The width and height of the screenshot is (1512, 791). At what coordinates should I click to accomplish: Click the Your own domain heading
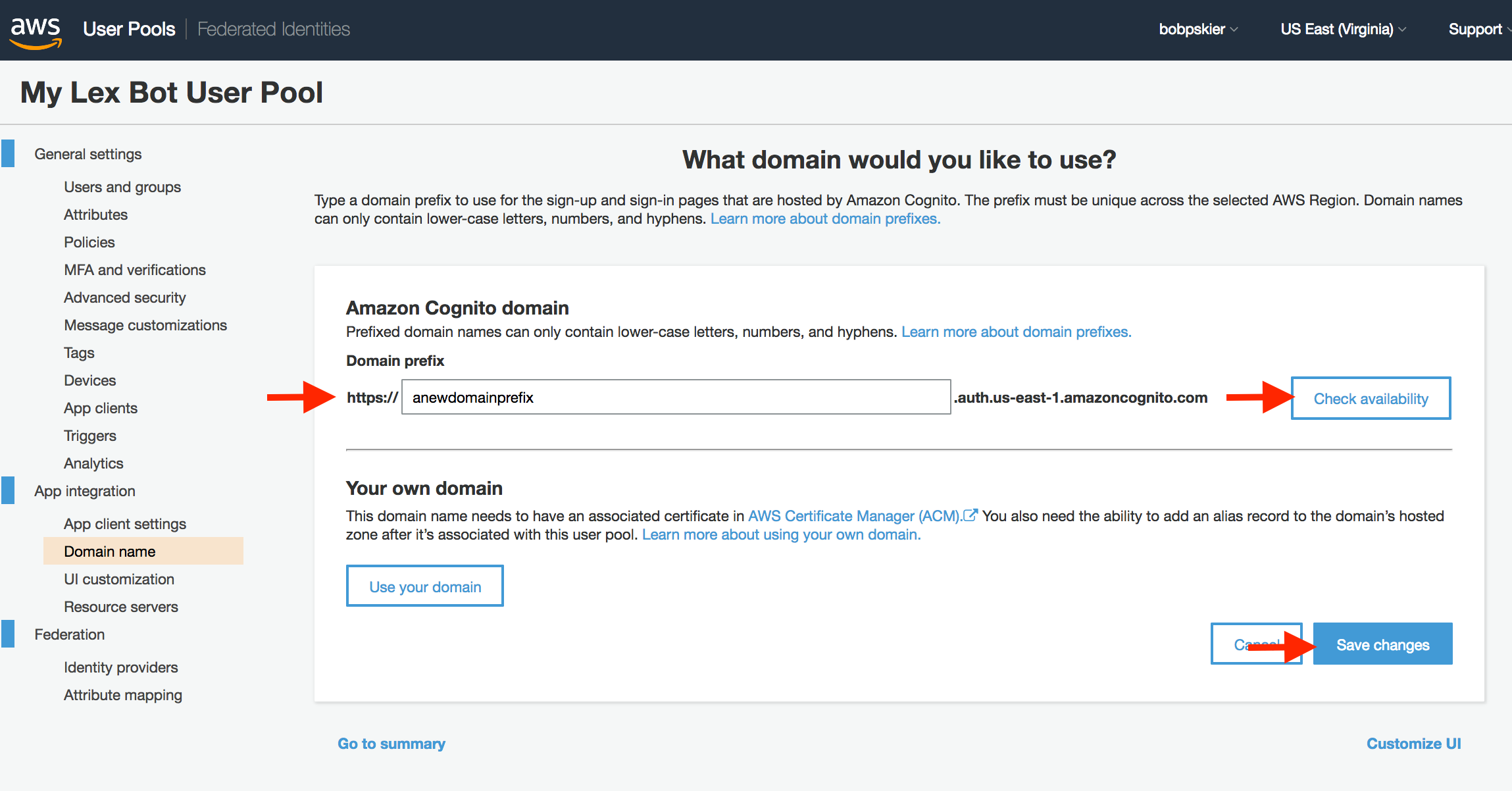[424, 488]
